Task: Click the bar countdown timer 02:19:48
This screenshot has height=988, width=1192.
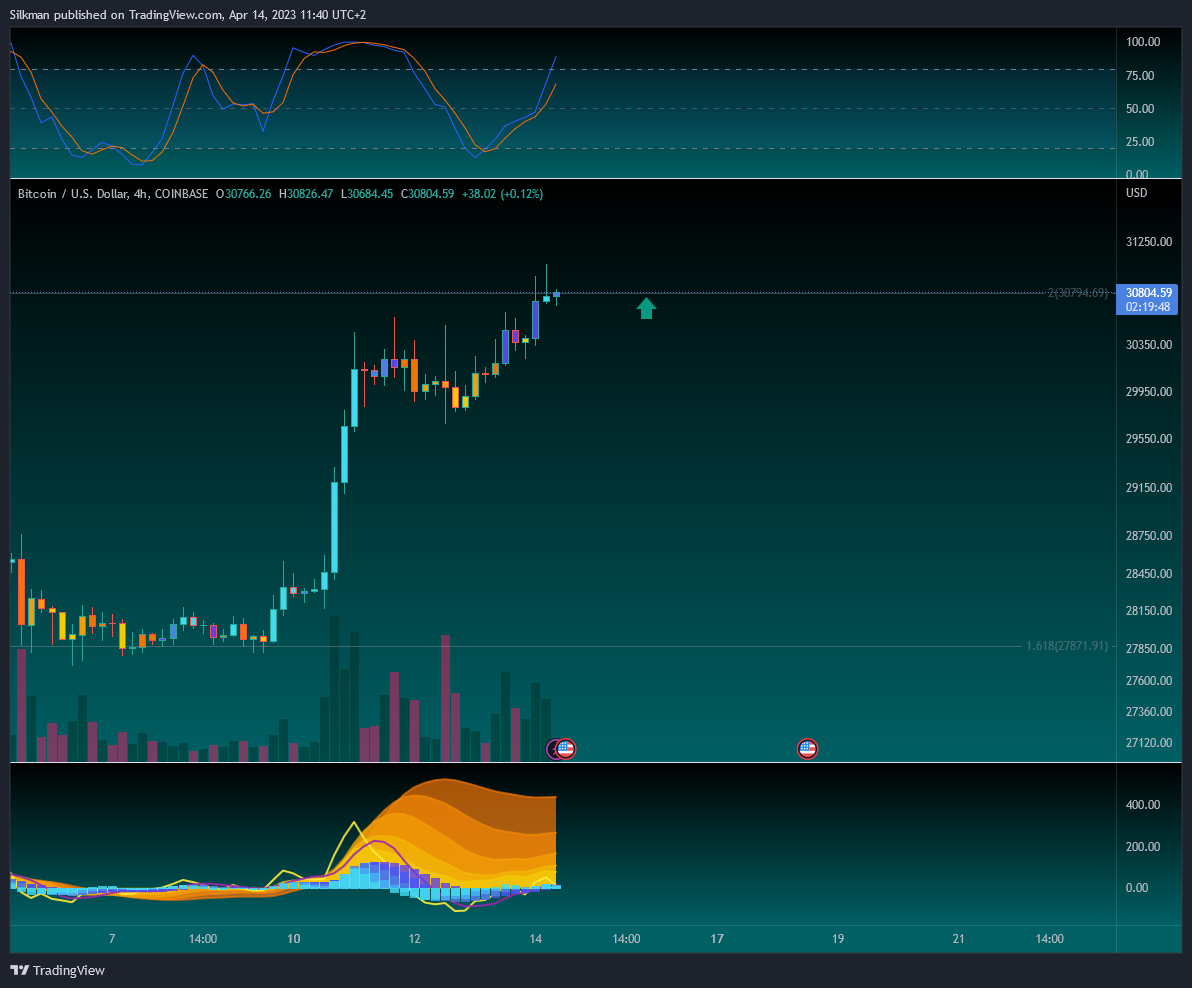Action: (x=1148, y=307)
